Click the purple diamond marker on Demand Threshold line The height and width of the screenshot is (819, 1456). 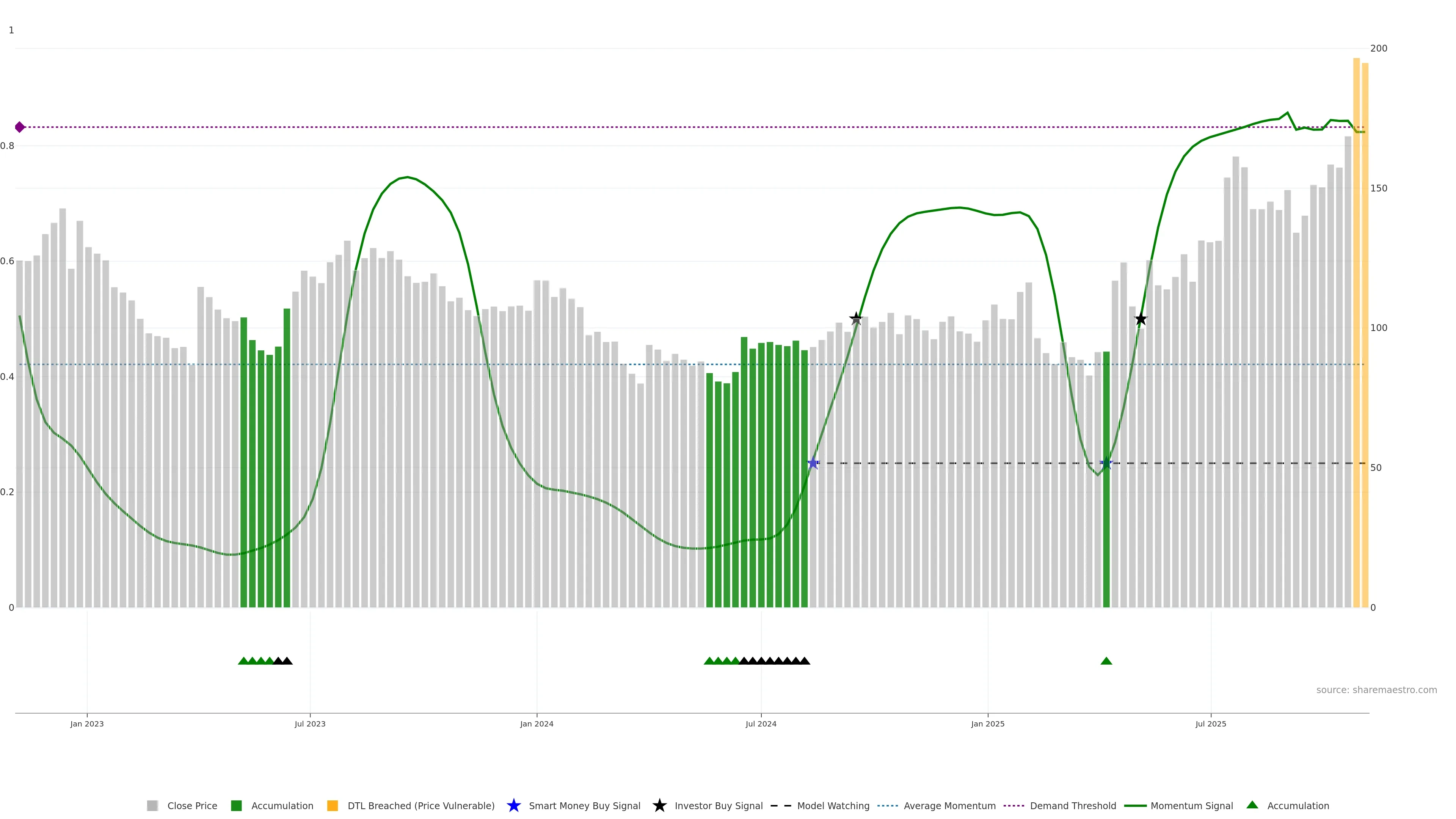pyautogui.click(x=20, y=127)
